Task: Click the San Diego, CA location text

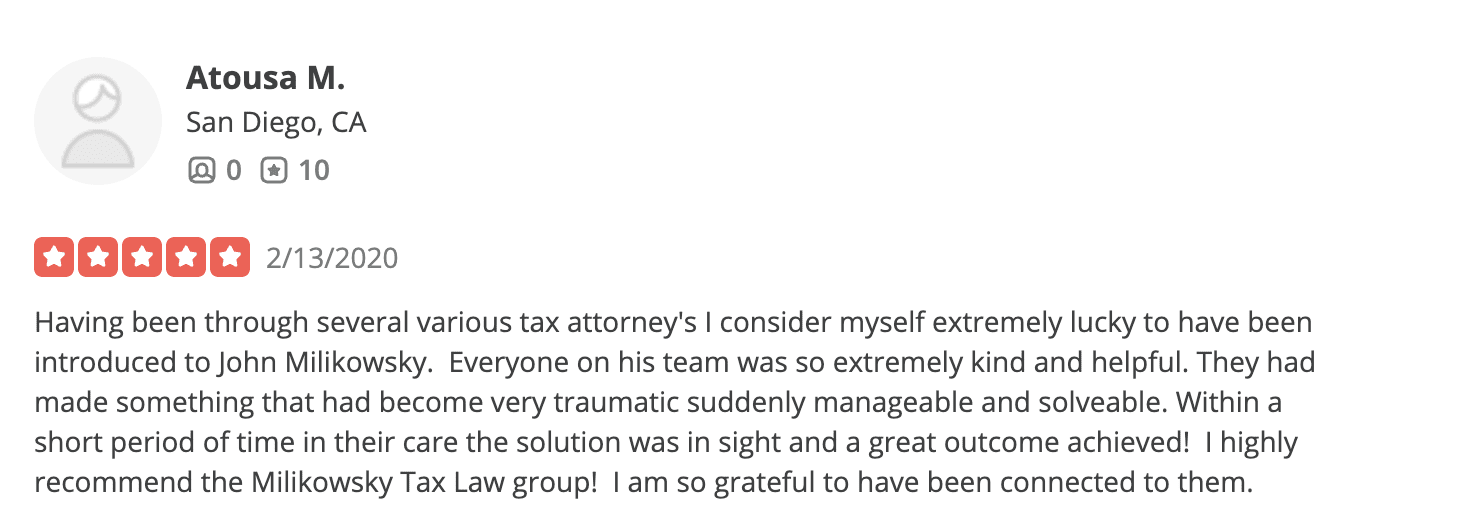Action: (276, 123)
